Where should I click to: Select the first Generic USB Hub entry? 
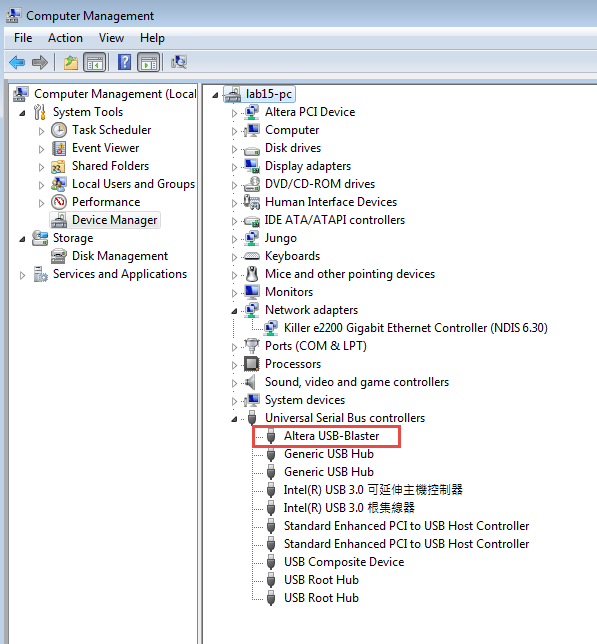coord(329,454)
